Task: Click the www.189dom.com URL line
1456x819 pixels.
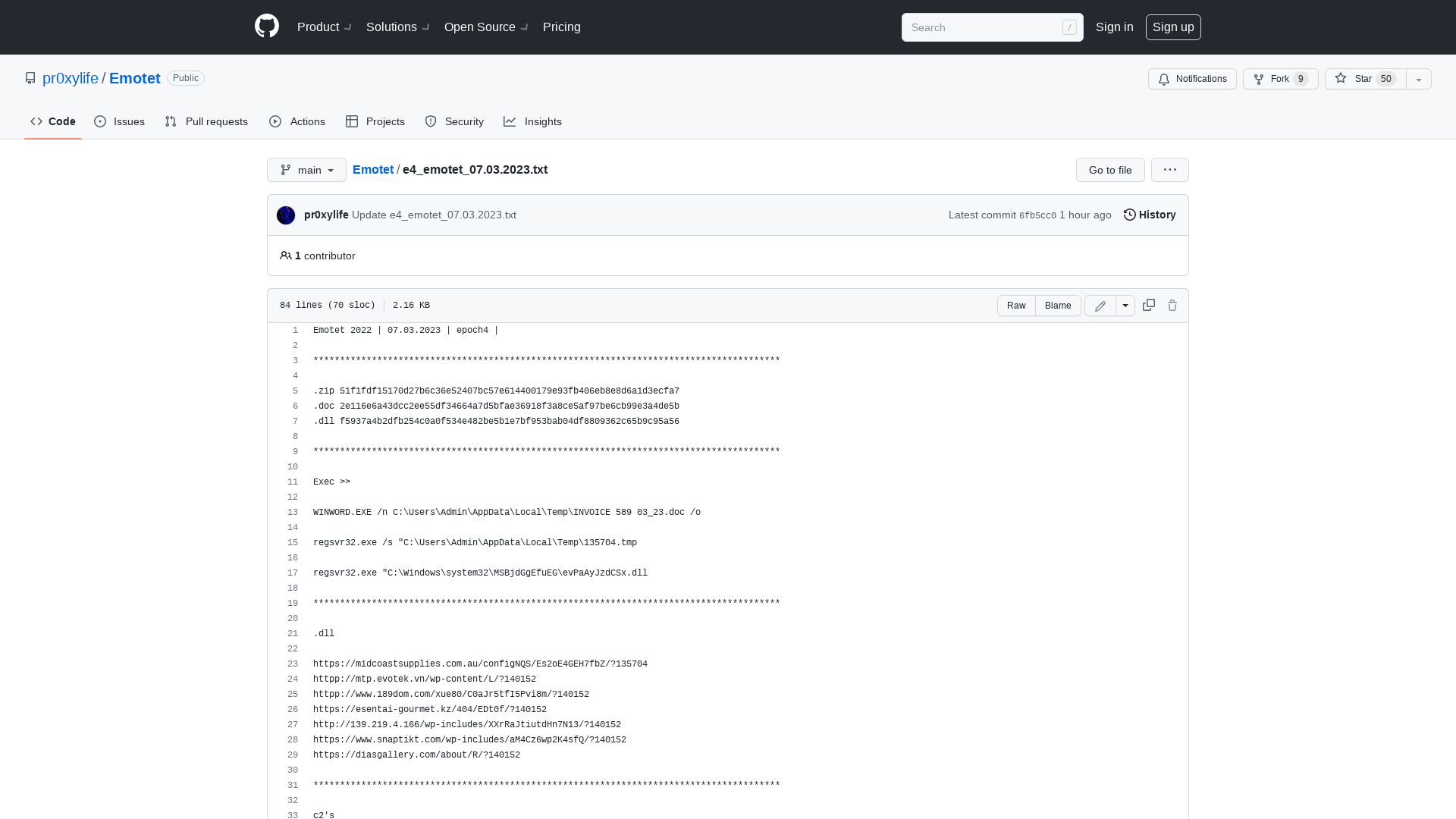Action: 451,695
